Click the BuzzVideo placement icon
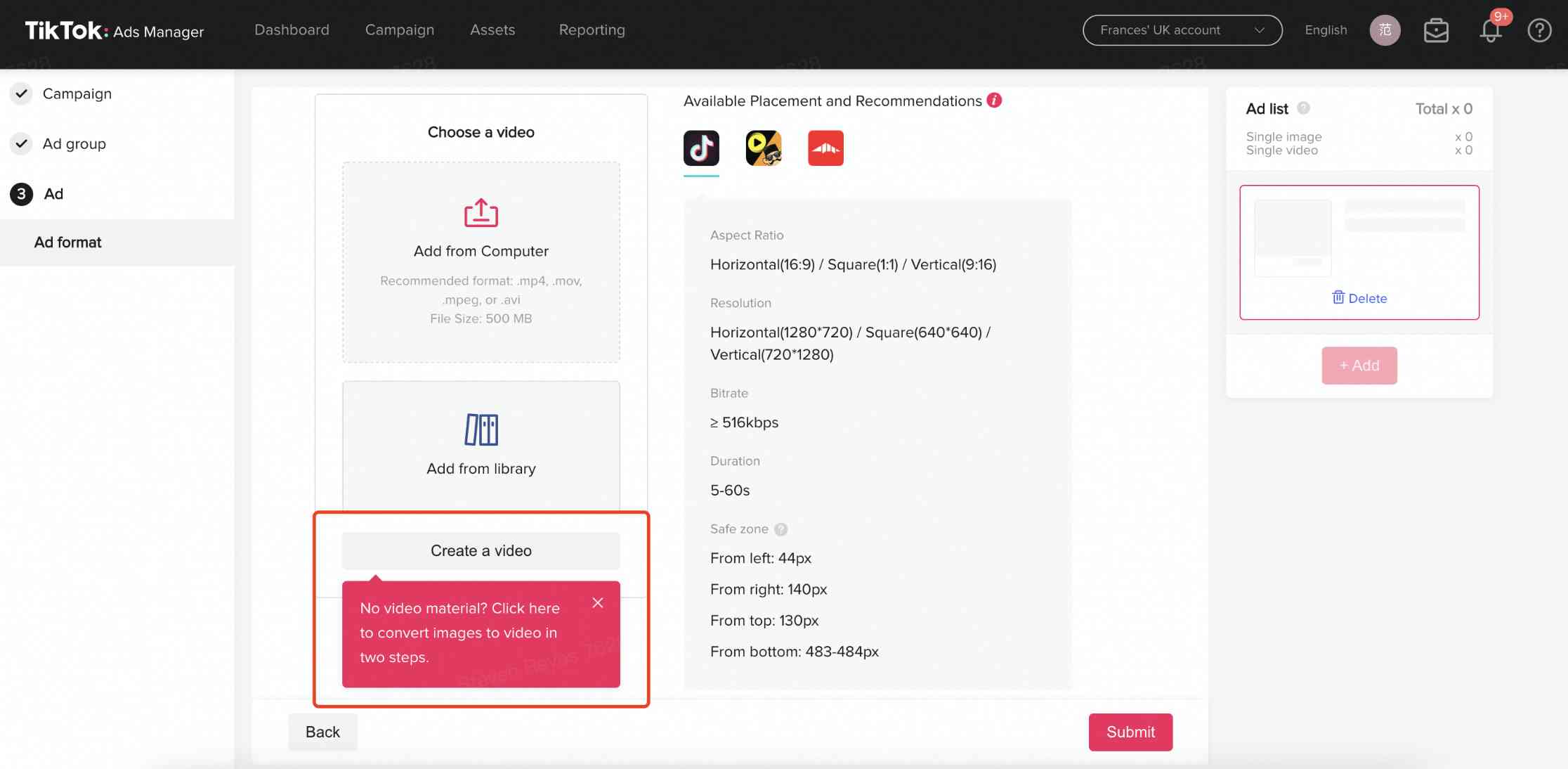Viewport: 1568px width, 769px height. click(x=763, y=147)
